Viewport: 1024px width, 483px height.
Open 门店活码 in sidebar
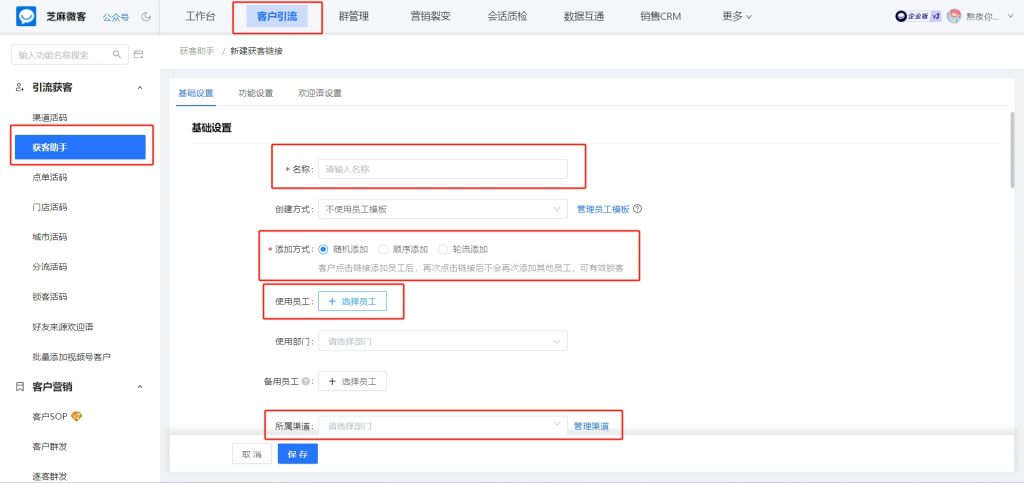pos(50,207)
